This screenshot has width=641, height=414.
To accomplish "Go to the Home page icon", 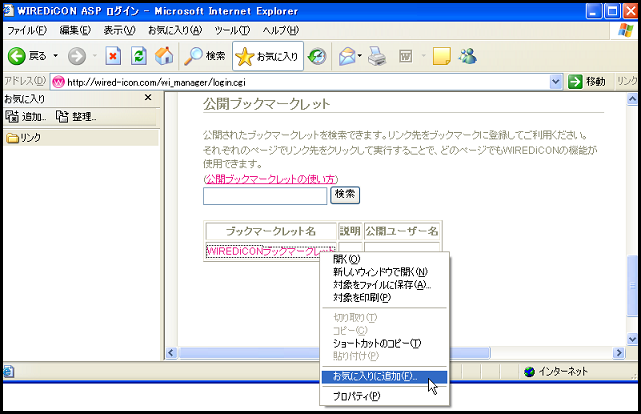I will coord(164,56).
